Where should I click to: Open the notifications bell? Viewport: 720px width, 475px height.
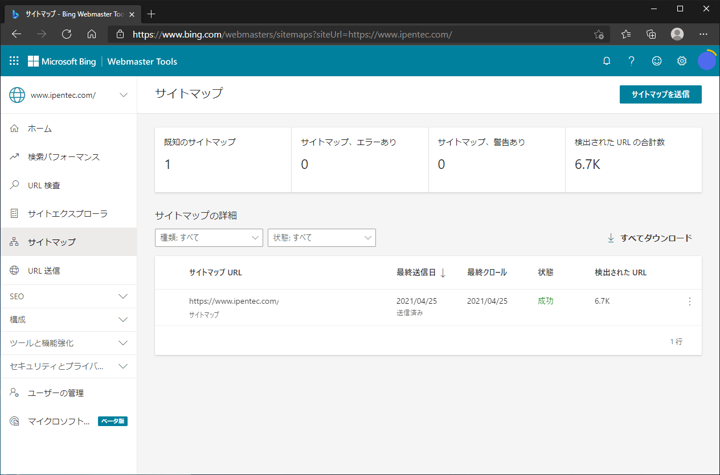tap(607, 61)
